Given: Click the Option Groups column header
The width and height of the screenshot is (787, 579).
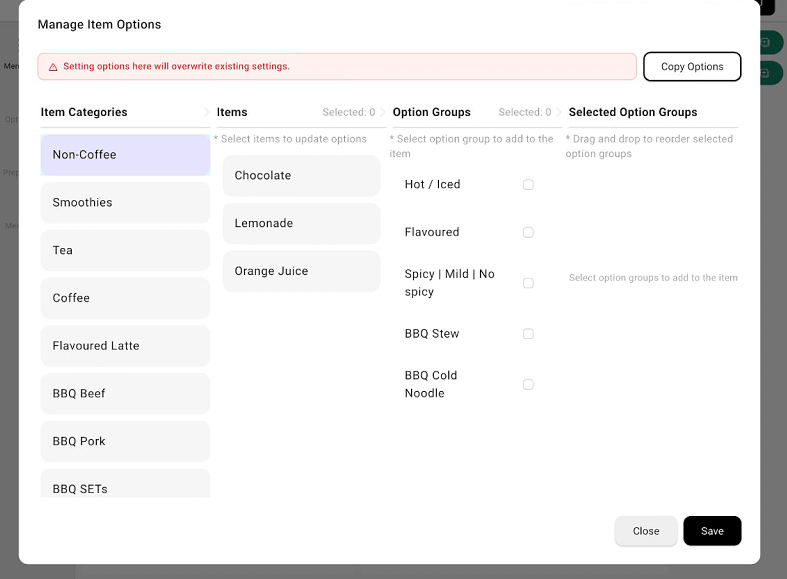Looking at the screenshot, I should pos(432,112).
